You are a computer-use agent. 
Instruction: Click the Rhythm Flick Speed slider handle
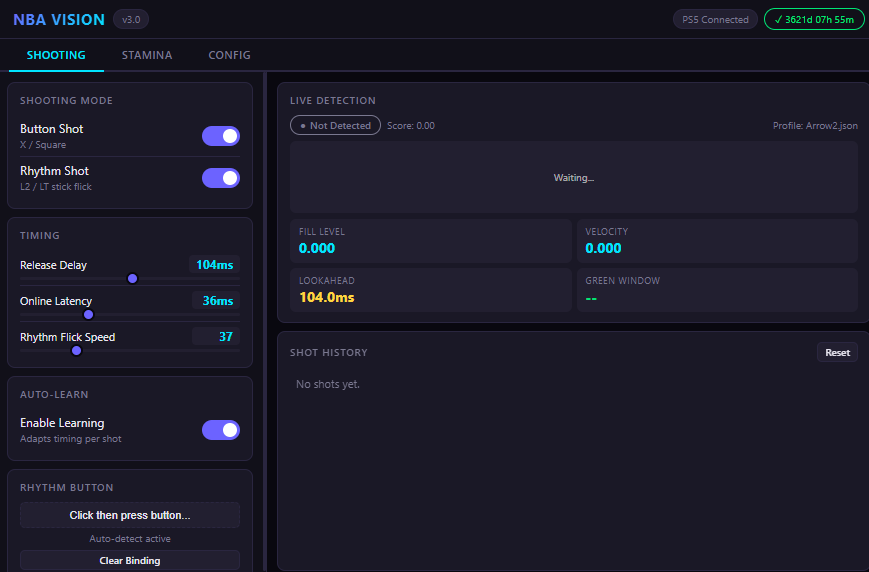[x=77, y=350]
